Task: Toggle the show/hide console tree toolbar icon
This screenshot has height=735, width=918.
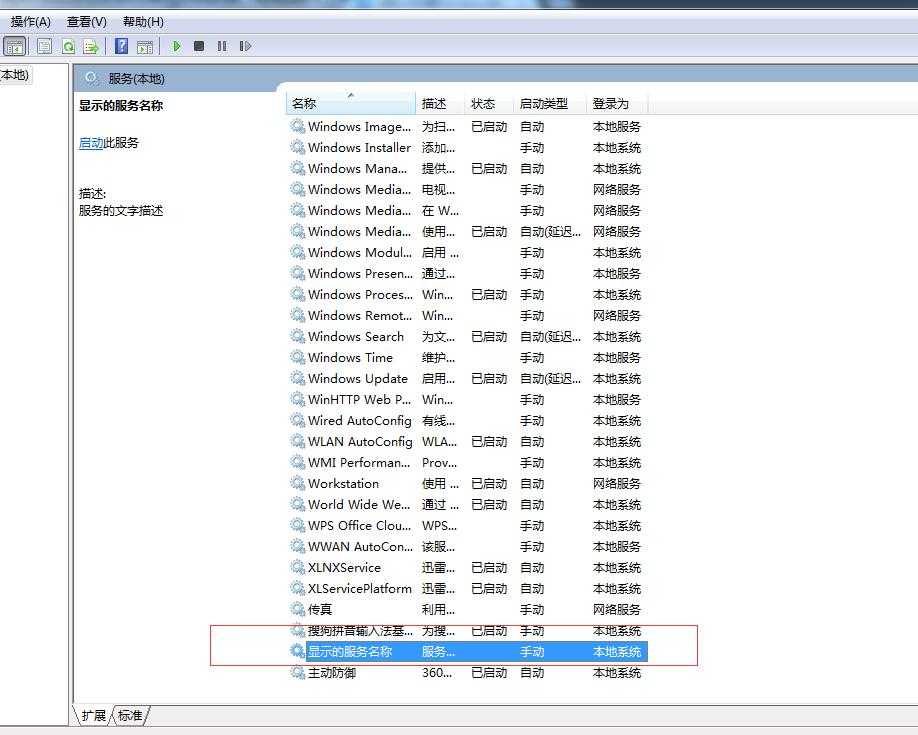Action: 15,46
